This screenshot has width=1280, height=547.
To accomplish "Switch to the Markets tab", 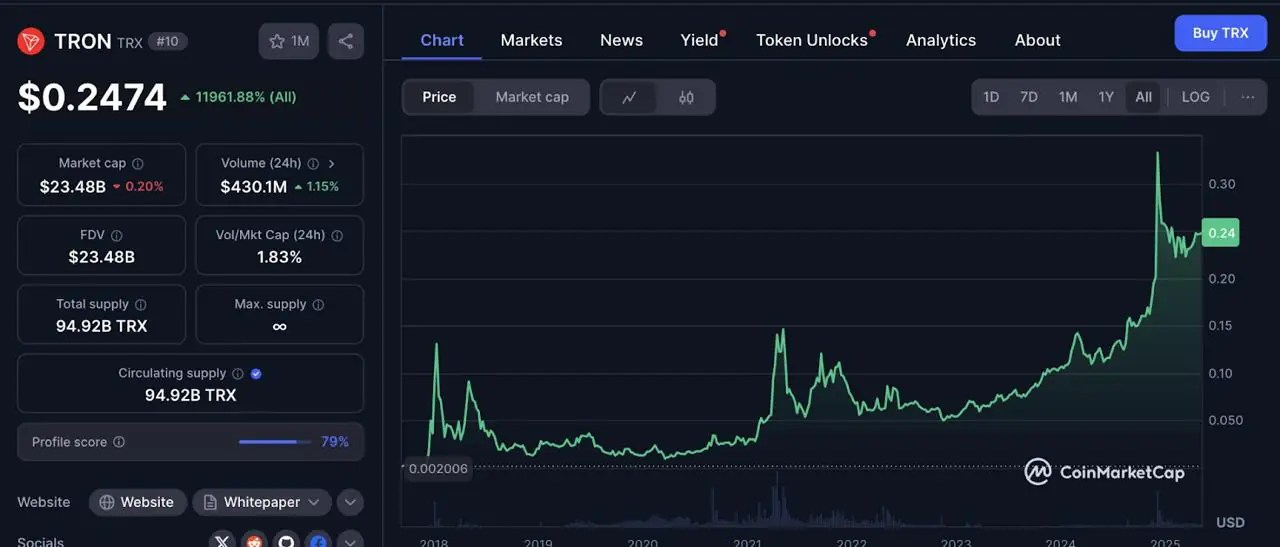I will 531,40.
